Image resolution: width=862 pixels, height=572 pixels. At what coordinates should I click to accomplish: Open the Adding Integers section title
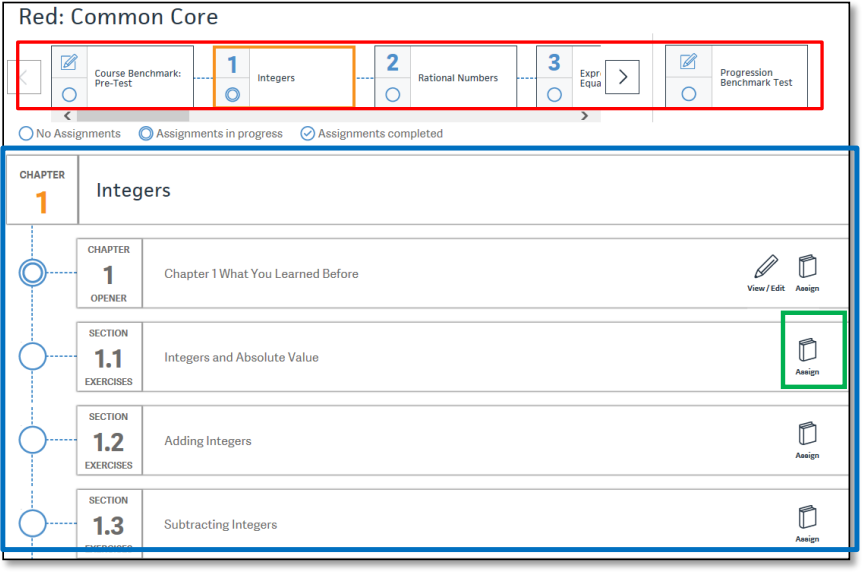tap(208, 441)
